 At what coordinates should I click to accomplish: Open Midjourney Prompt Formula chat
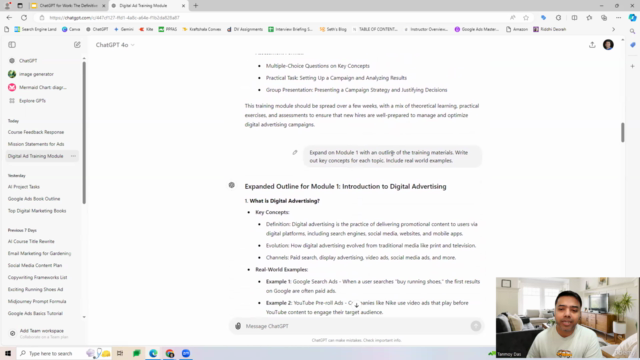point(37,301)
